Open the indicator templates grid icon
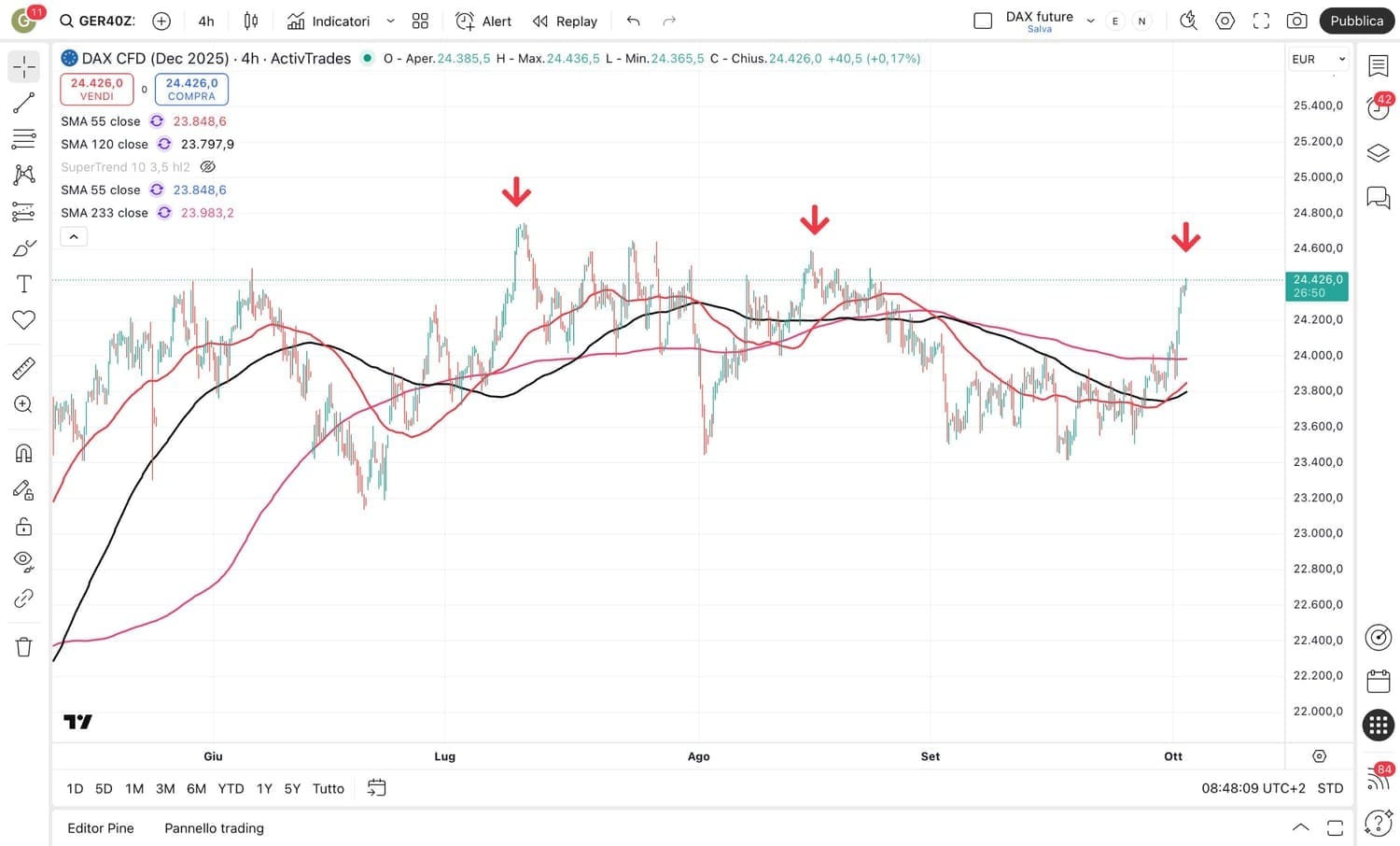 420,21
